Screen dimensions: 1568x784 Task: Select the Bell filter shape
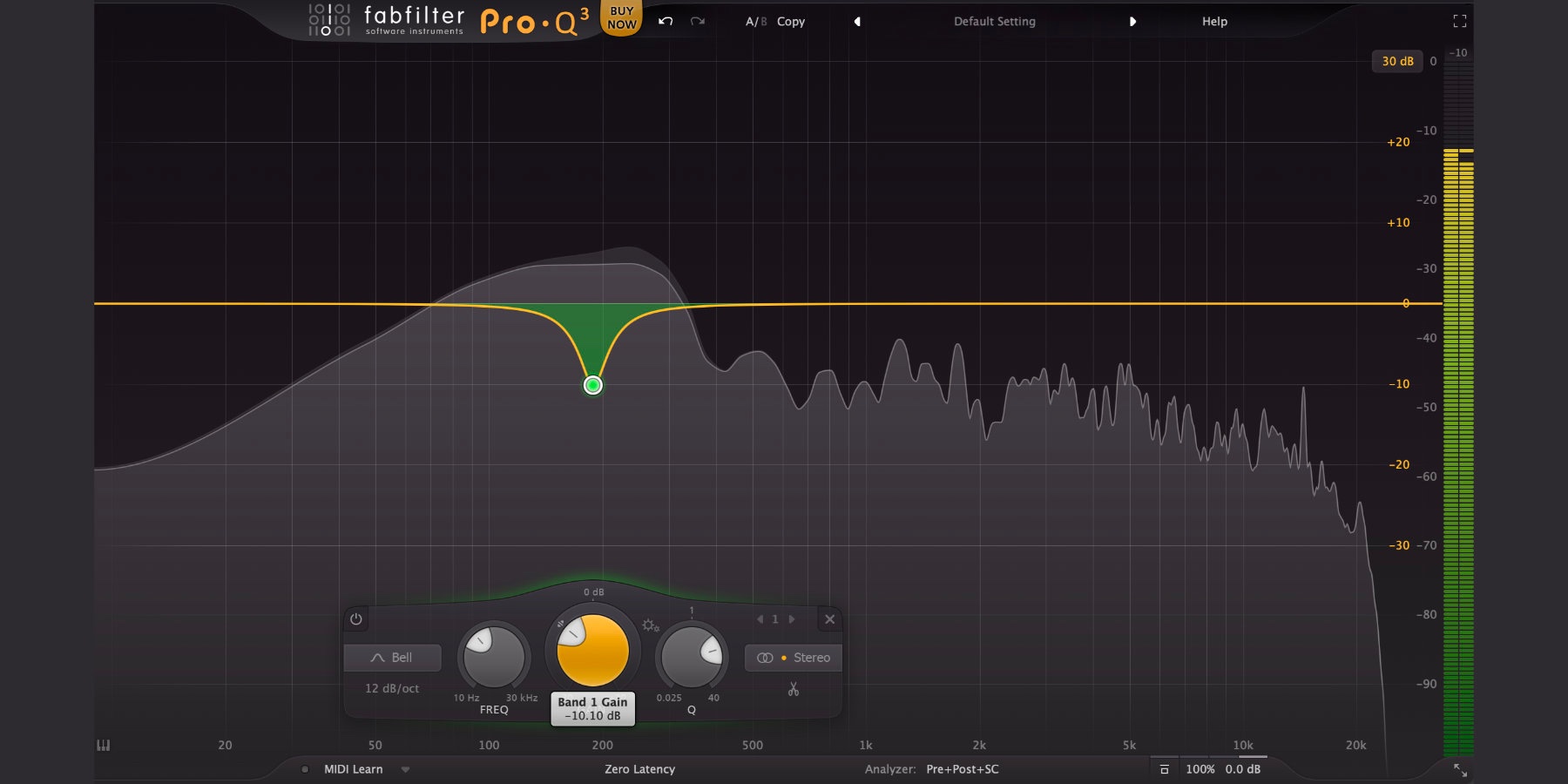click(x=392, y=658)
